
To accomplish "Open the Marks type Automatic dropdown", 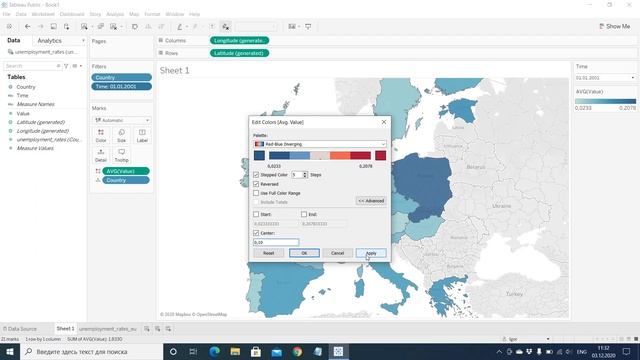I will tap(121, 120).
